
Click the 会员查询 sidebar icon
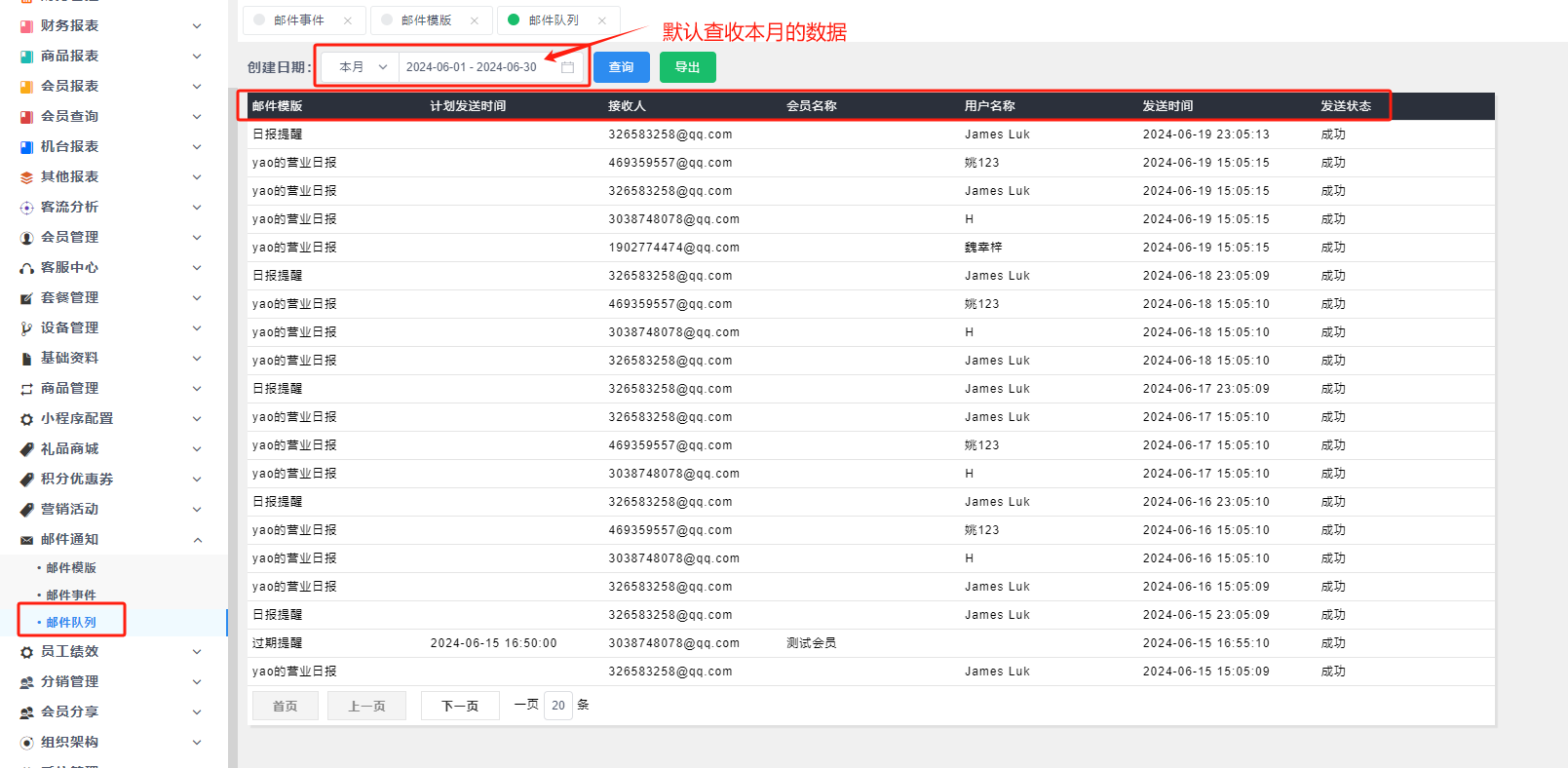click(x=26, y=117)
